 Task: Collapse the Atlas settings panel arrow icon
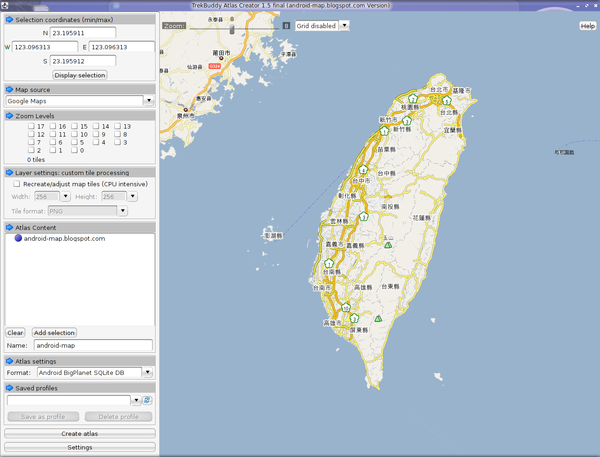point(10,361)
